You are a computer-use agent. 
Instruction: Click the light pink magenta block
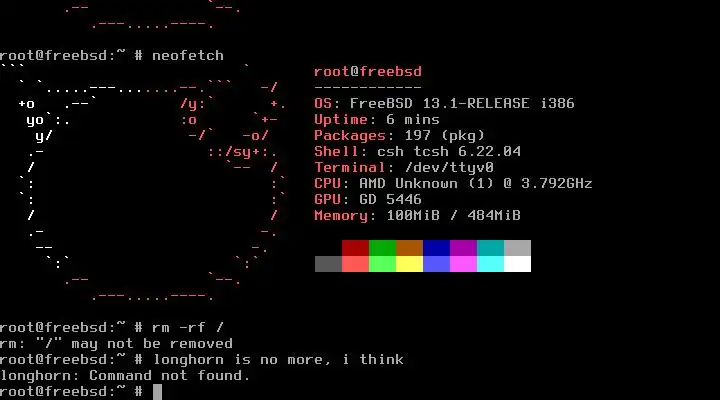(463, 264)
